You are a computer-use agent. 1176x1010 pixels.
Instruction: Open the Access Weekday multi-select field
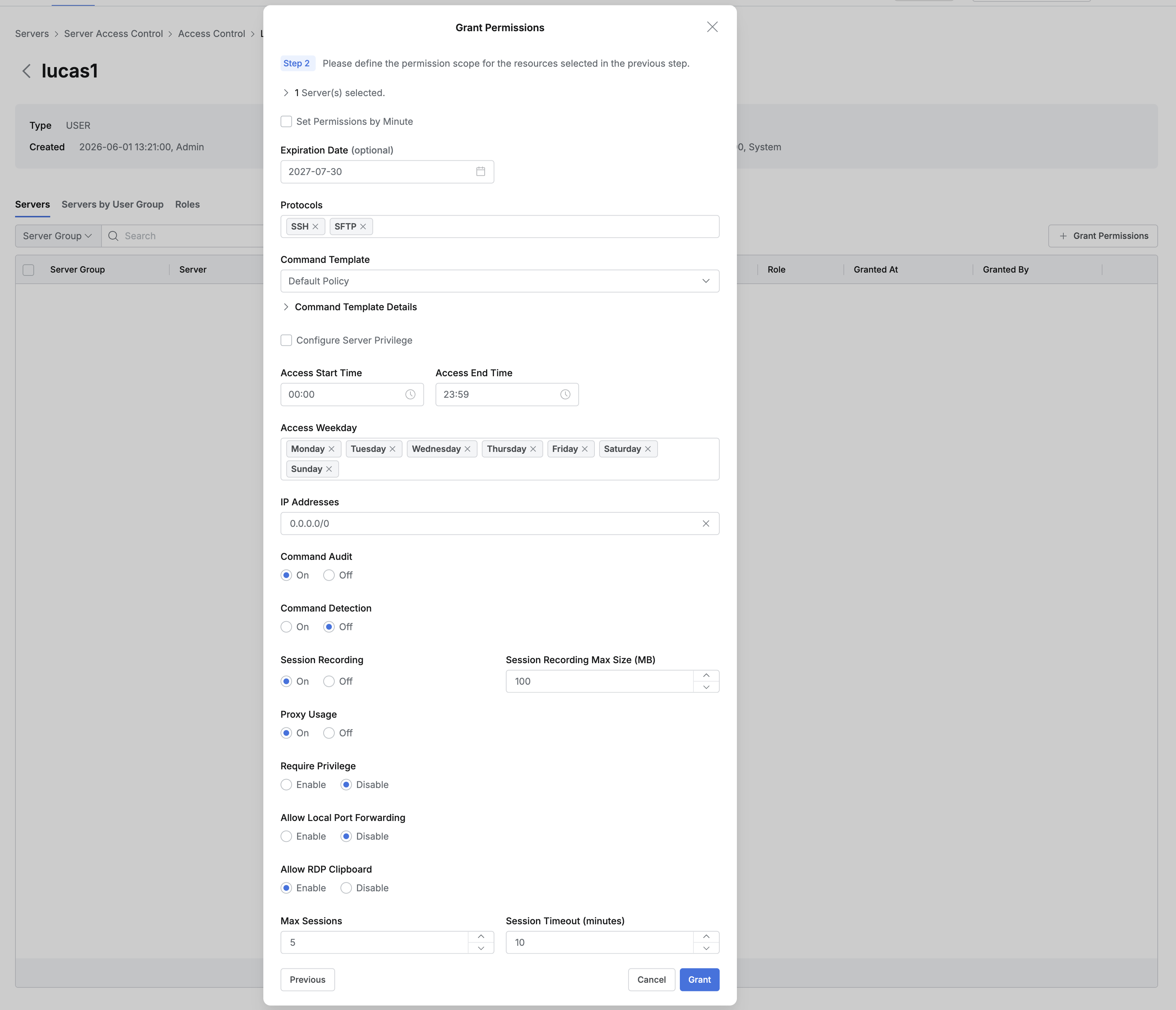point(499,459)
